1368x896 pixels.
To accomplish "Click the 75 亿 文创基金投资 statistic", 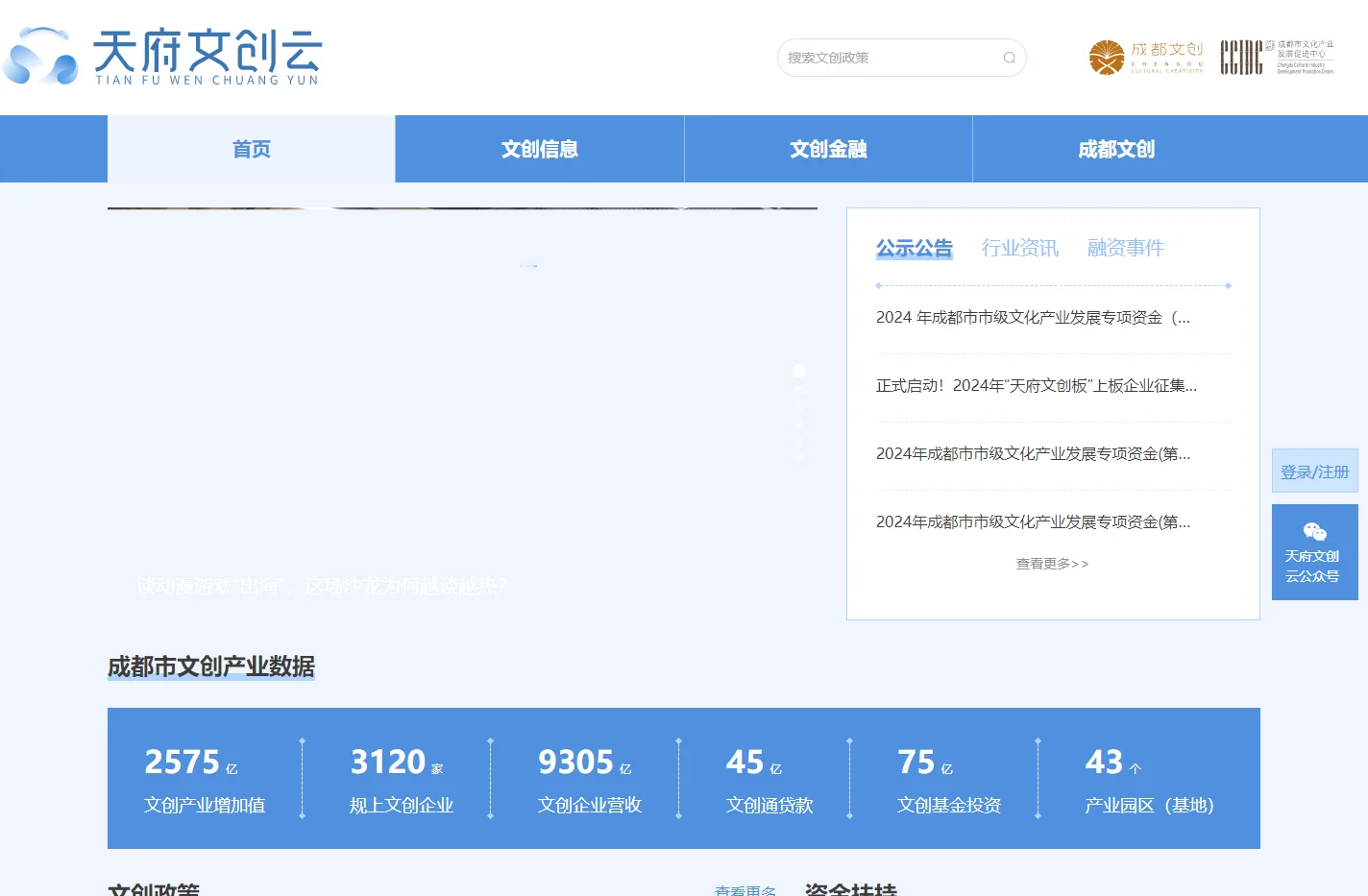I will pos(949,779).
